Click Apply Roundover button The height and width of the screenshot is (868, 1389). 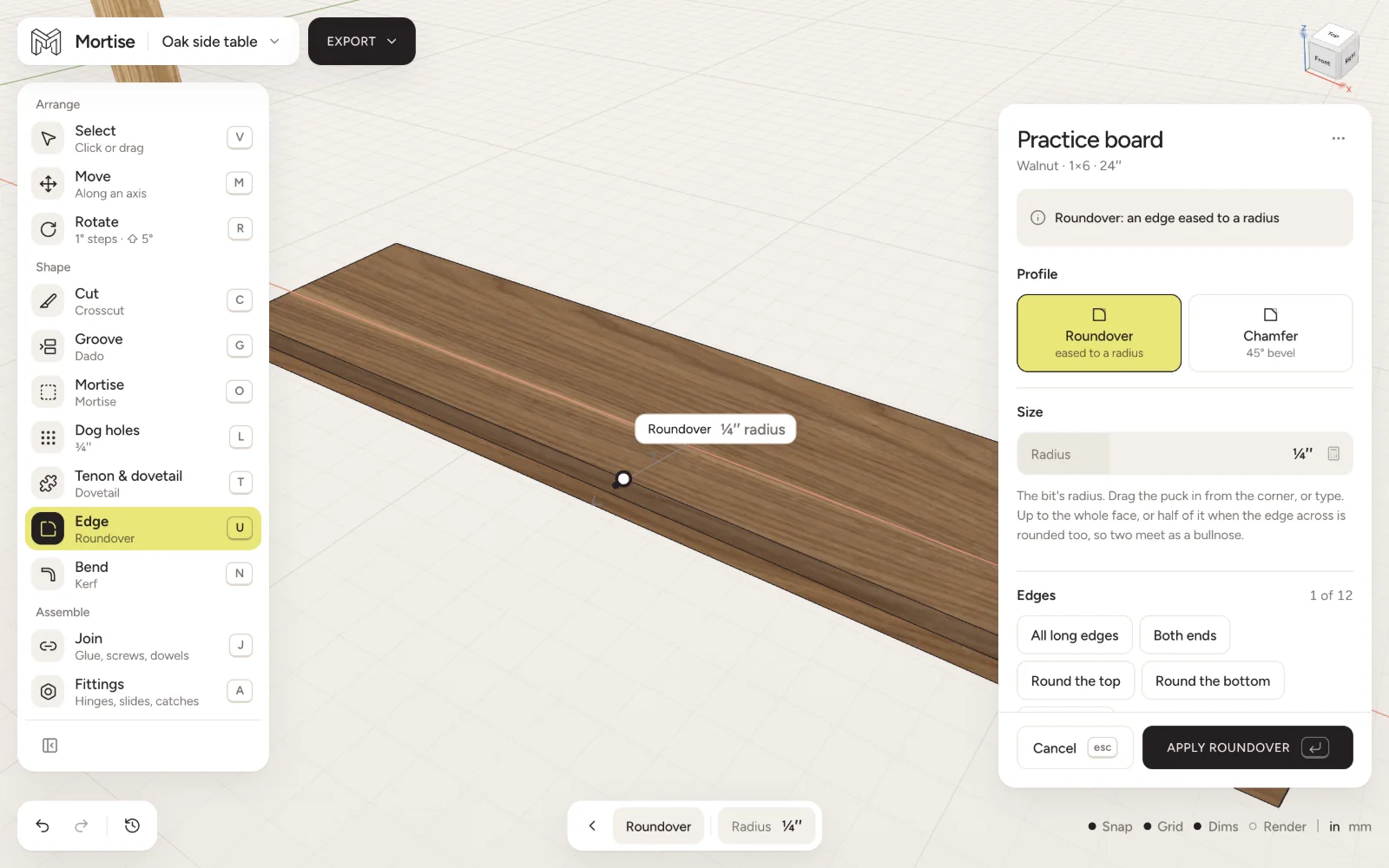coord(1247,747)
